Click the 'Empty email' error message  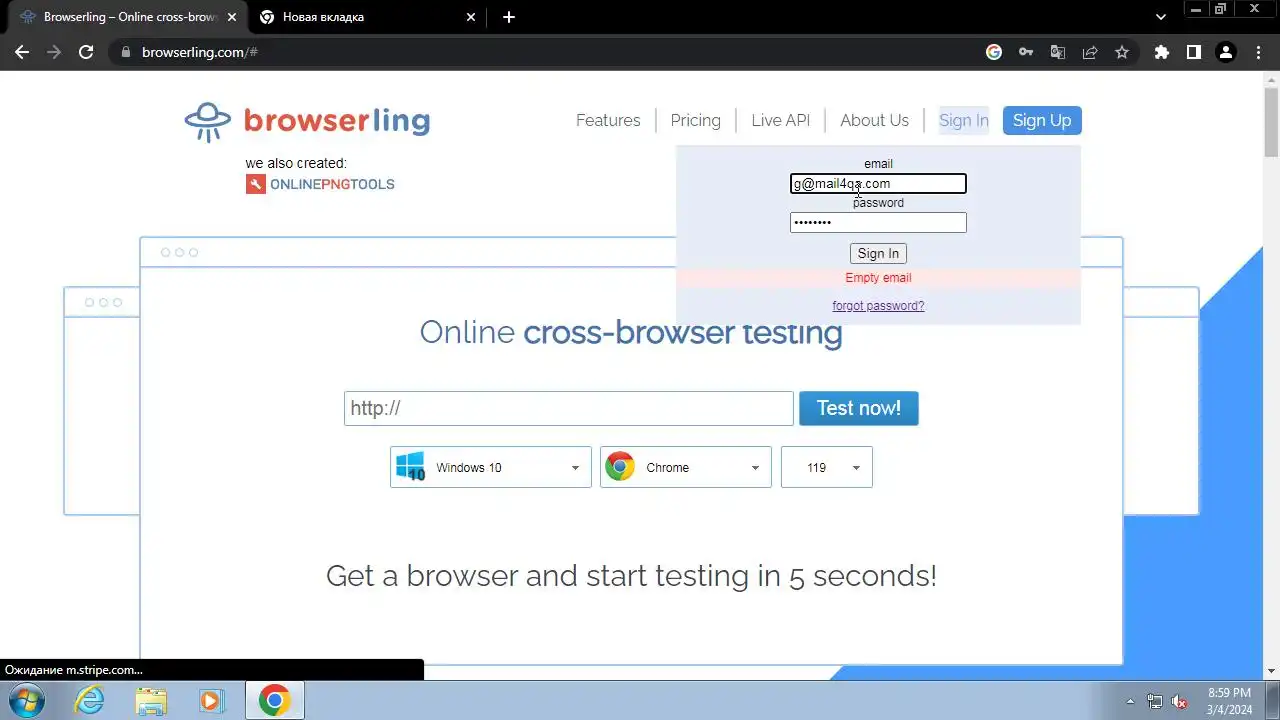(878, 278)
